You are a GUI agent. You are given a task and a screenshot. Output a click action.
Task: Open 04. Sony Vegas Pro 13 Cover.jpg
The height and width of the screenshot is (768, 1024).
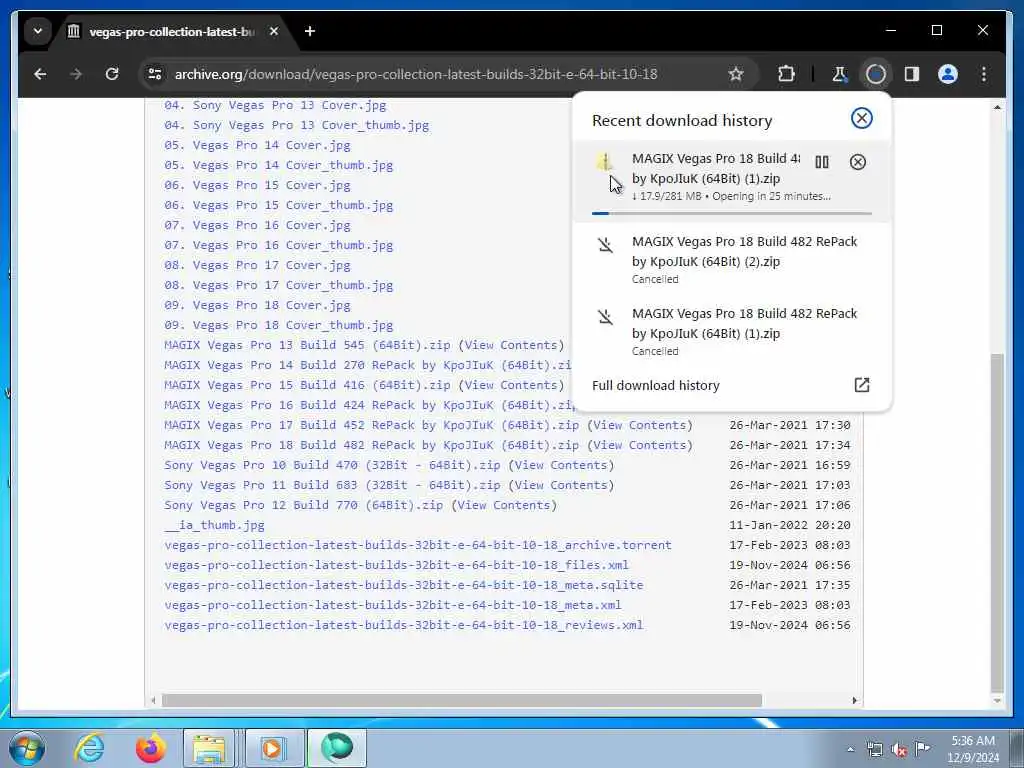click(275, 105)
